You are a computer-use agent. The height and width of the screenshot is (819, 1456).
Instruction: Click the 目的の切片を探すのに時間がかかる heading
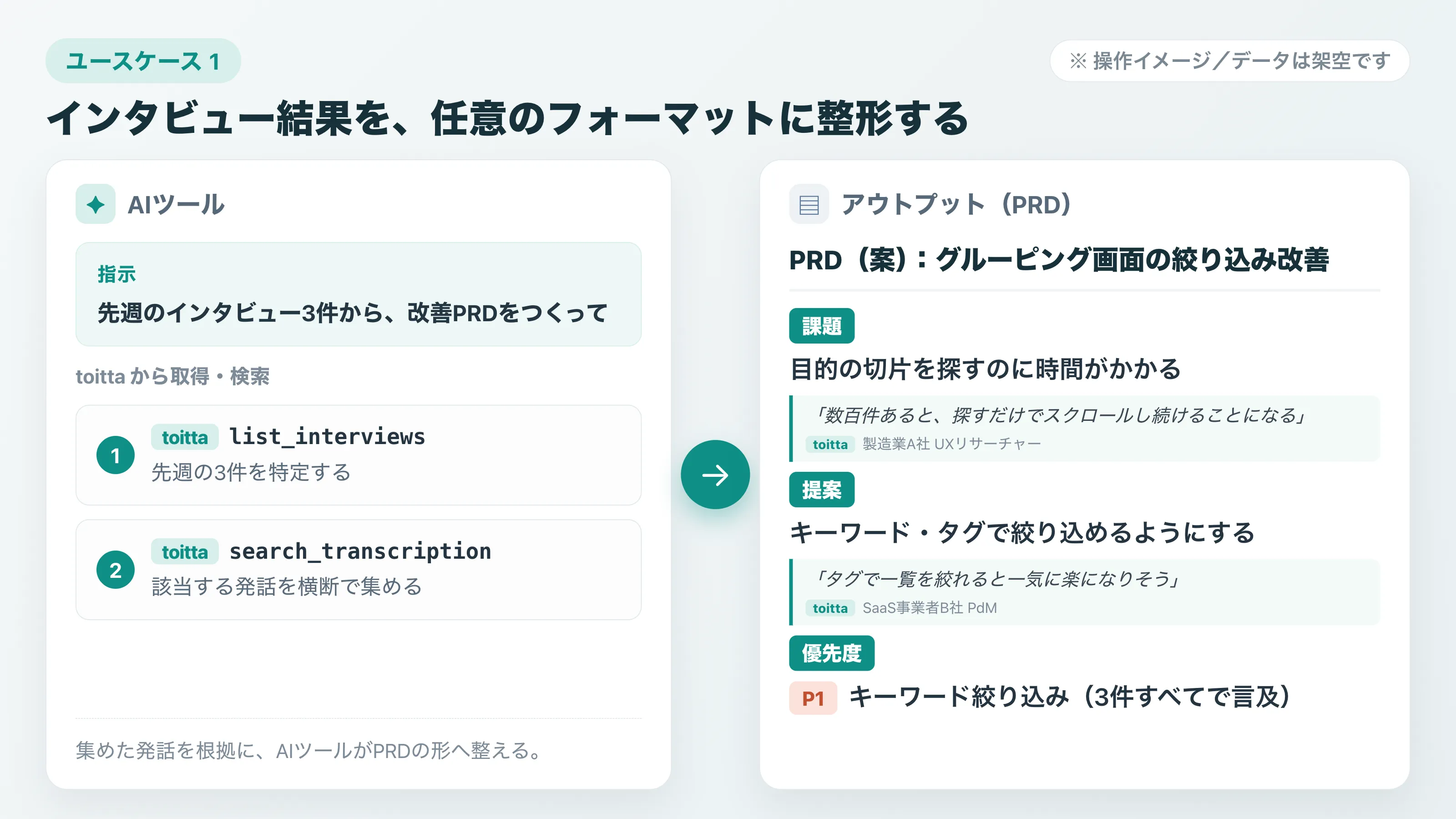coord(985,369)
